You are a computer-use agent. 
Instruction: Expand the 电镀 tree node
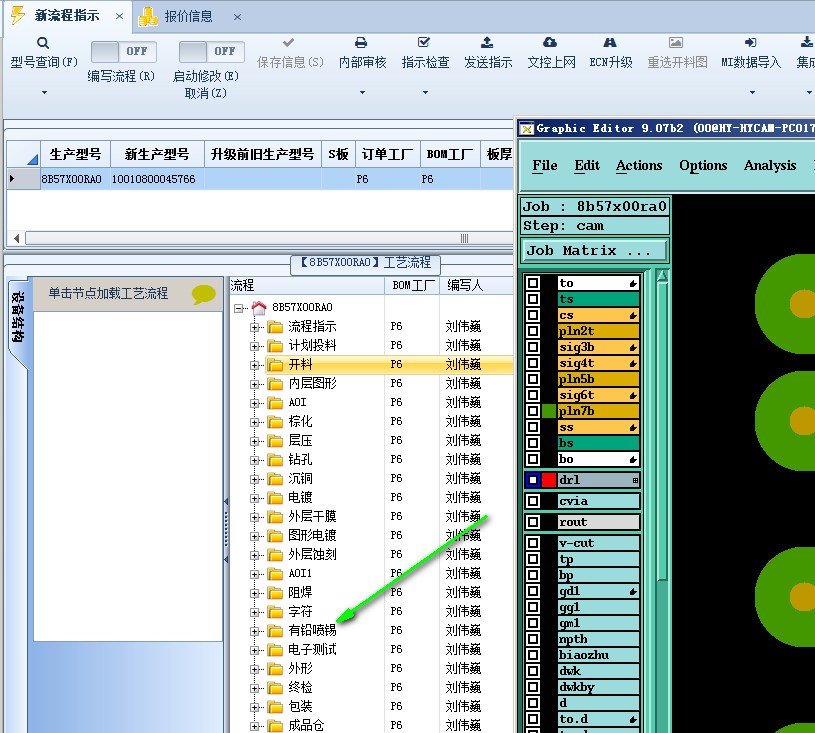pyautogui.click(x=254, y=498)
